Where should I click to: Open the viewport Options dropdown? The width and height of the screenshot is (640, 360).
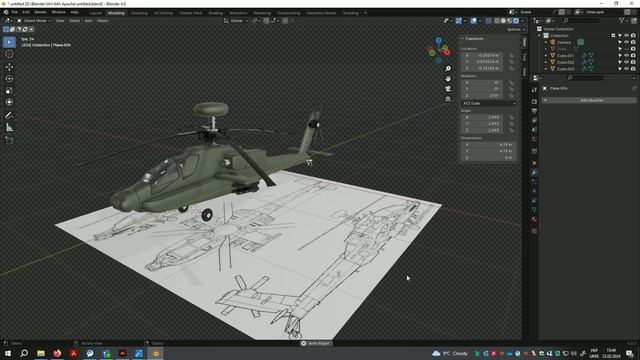pos(516,29)
